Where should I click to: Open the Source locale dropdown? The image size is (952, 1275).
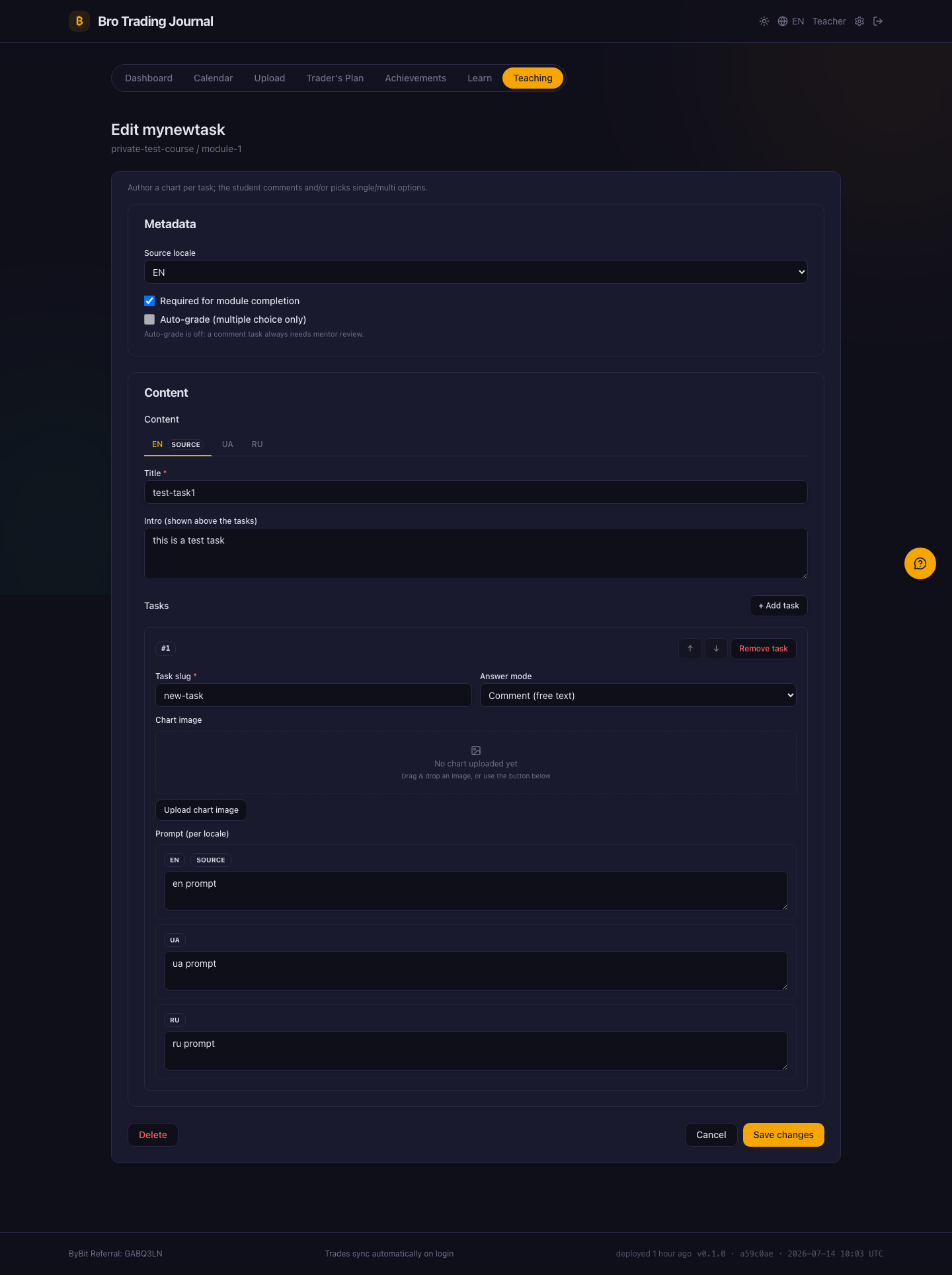coord(476,272)
